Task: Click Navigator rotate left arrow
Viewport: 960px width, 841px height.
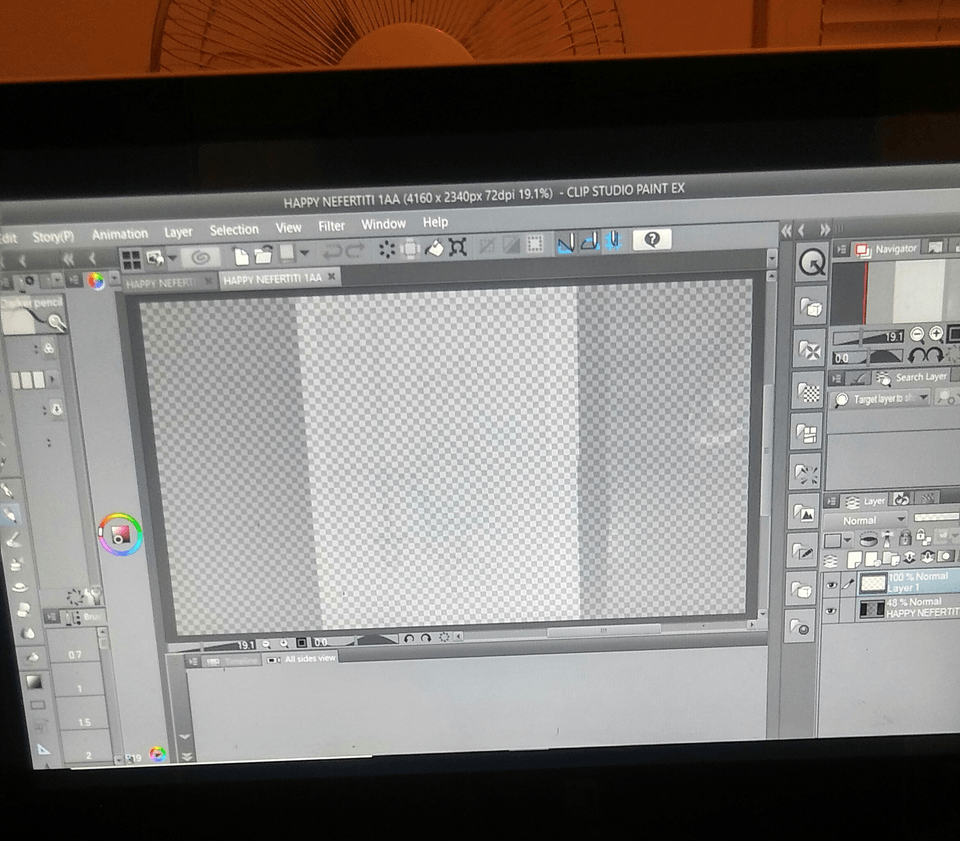Action: (x=915, y=355)
